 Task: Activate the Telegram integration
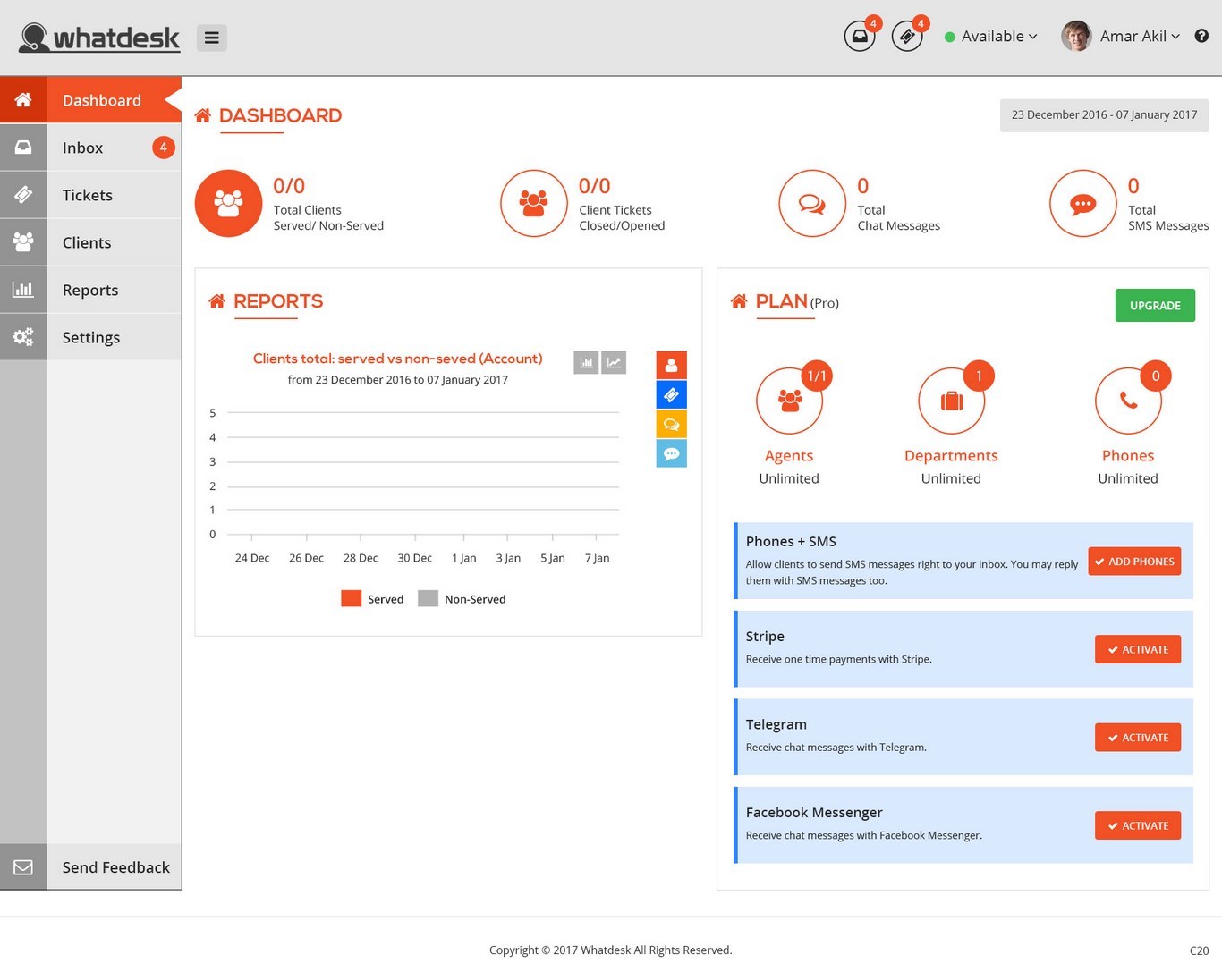pyautogui.click(x=1137, y=737)
